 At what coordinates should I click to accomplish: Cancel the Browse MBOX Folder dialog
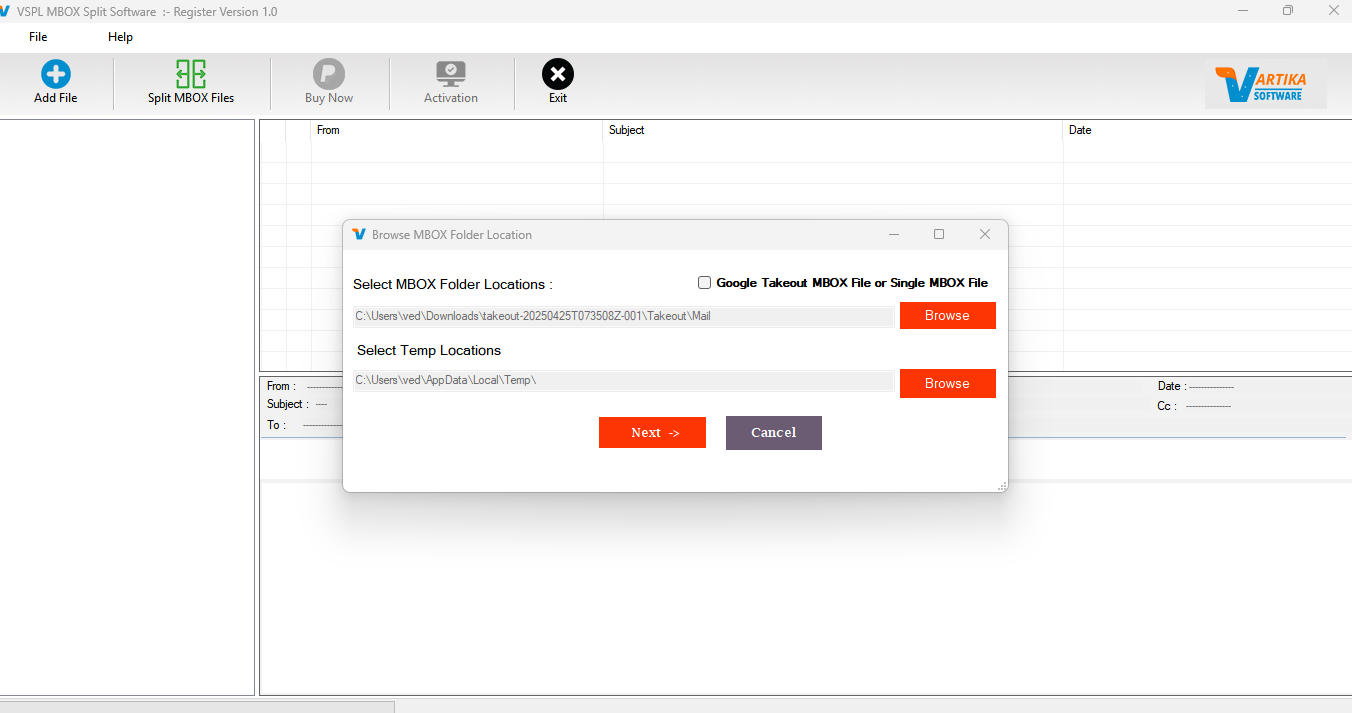774,433
